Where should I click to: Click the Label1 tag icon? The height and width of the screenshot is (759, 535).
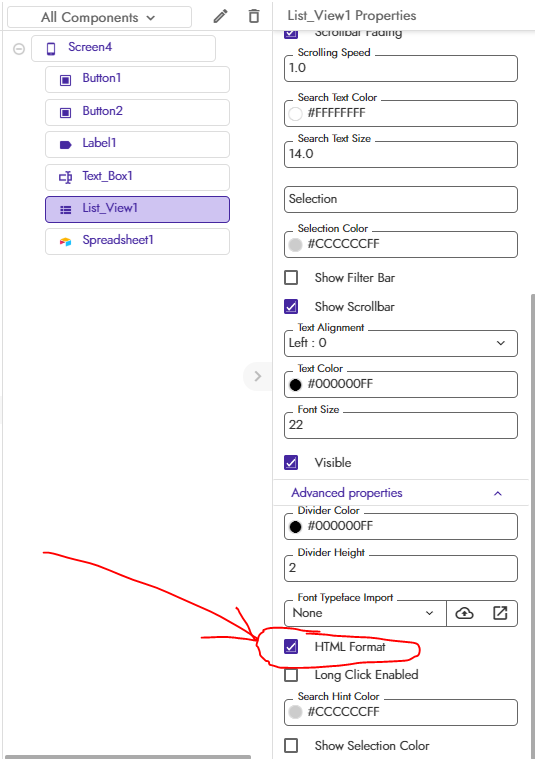pos(65,144)
